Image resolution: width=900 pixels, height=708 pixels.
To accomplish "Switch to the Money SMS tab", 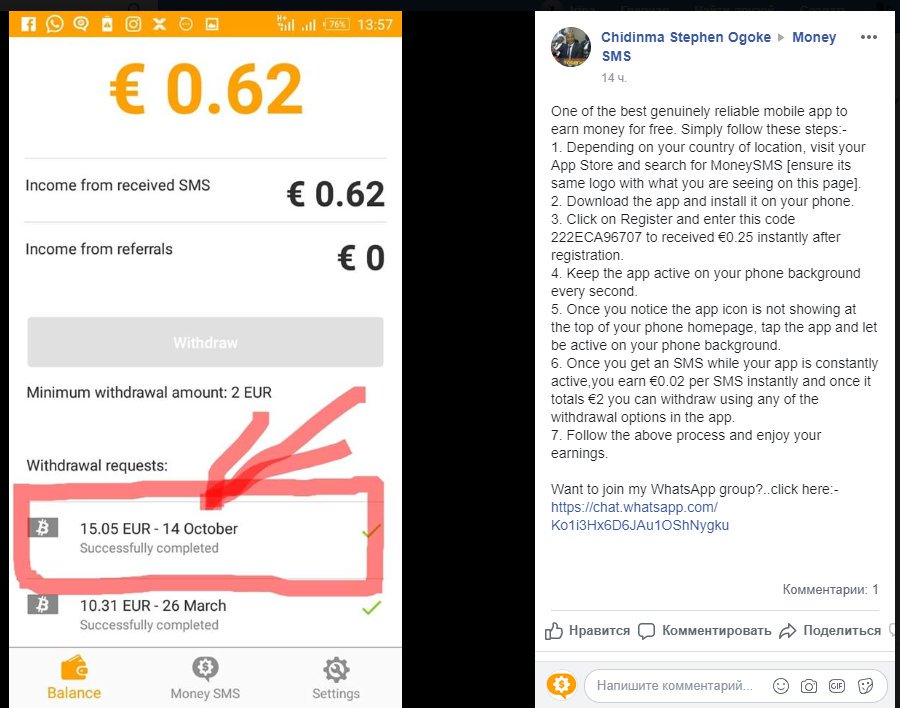I will point(205,678).
